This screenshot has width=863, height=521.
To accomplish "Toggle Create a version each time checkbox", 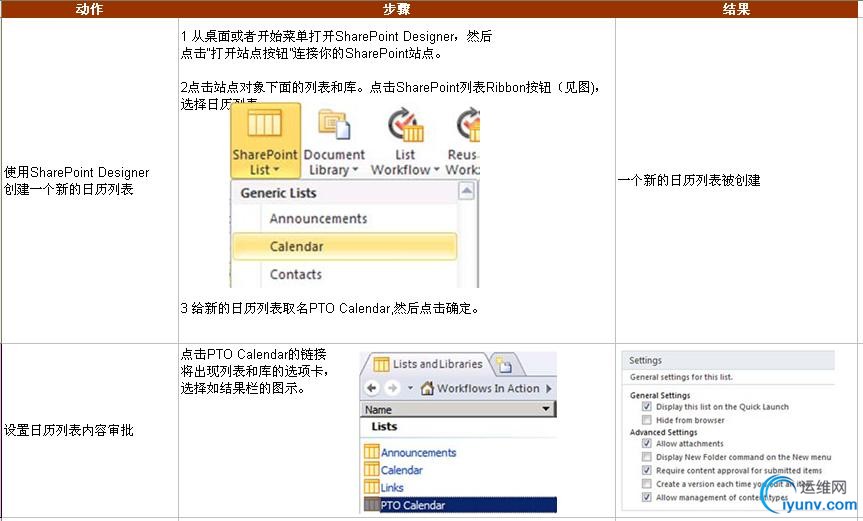I will pyautogui.click(x=647, y=484).
